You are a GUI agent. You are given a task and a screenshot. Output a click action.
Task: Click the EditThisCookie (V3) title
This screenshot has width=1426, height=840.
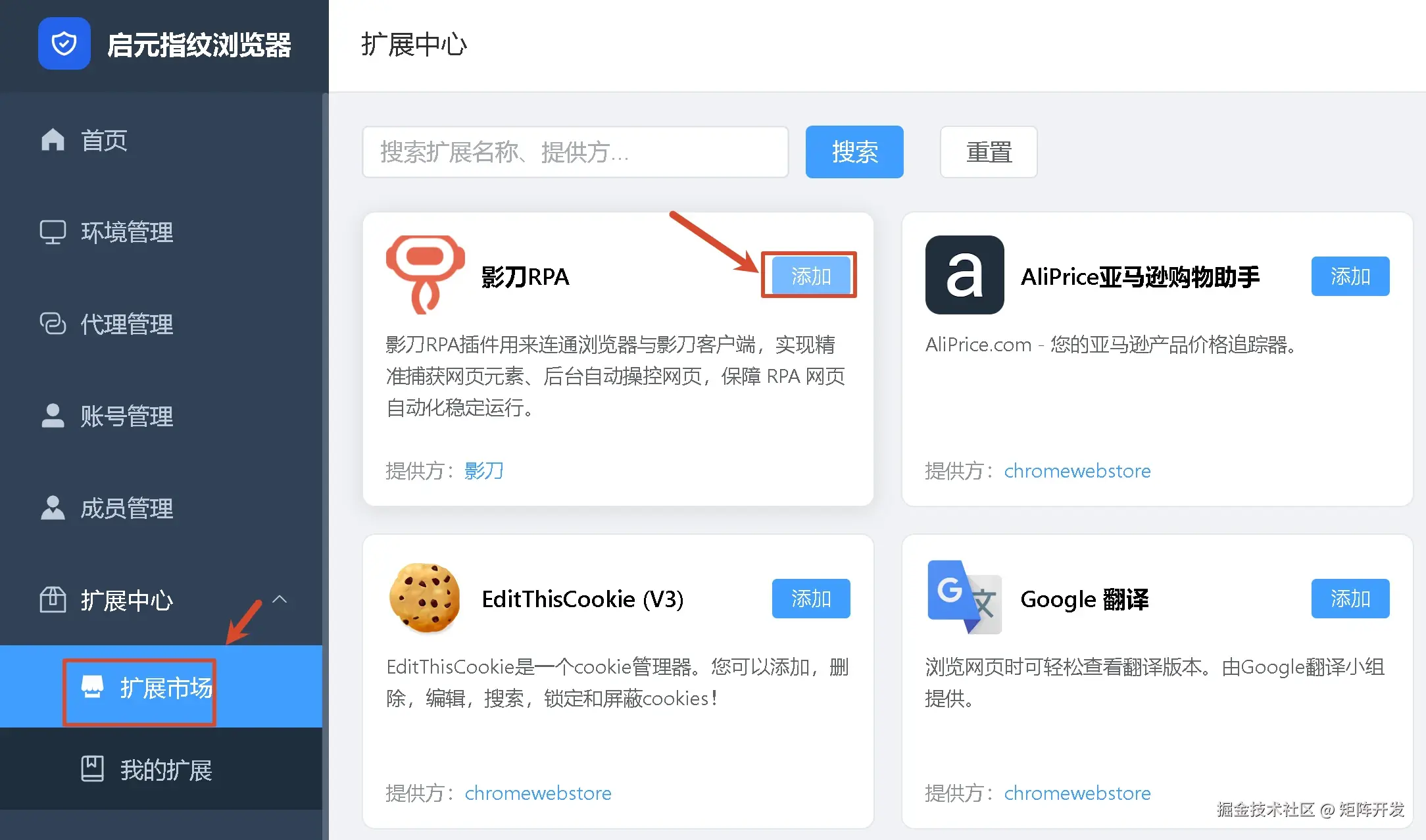tap(583, 599)
